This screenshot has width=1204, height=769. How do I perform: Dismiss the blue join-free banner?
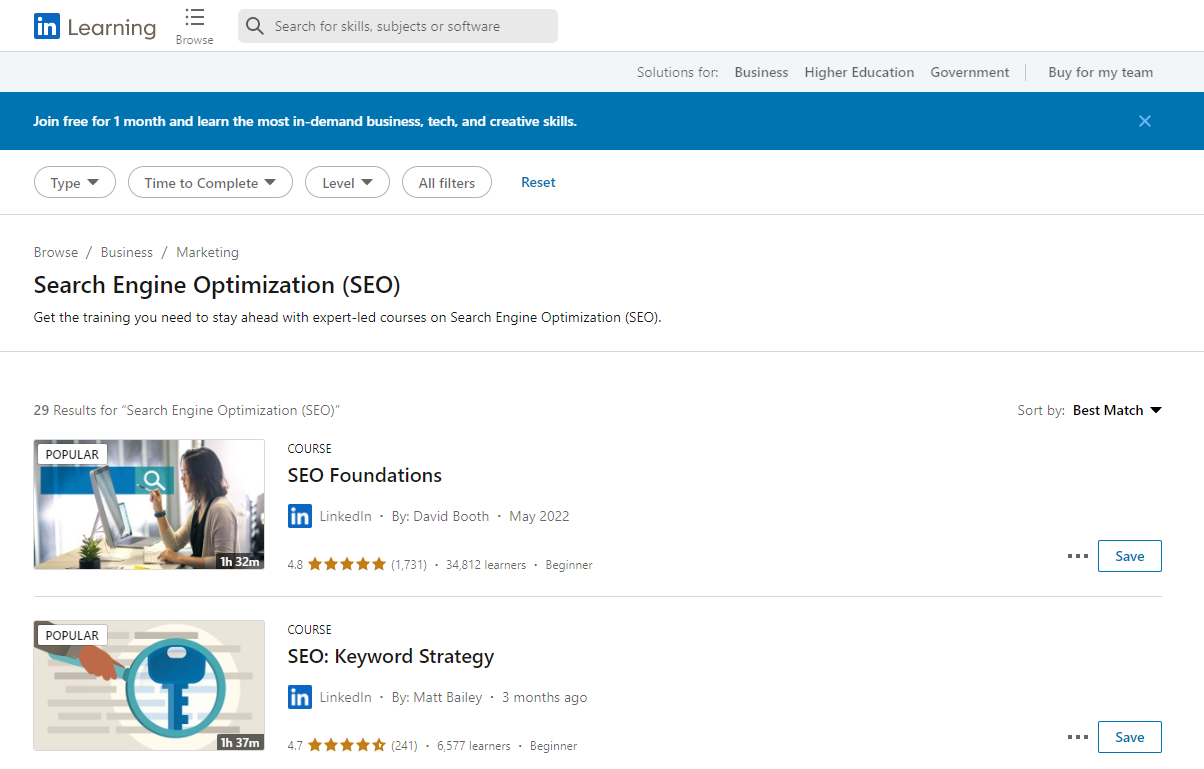1144,121
